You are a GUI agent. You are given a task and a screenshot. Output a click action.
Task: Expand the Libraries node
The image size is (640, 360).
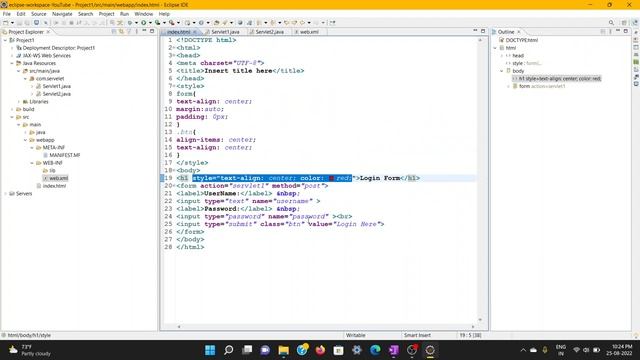coord(19,102)
